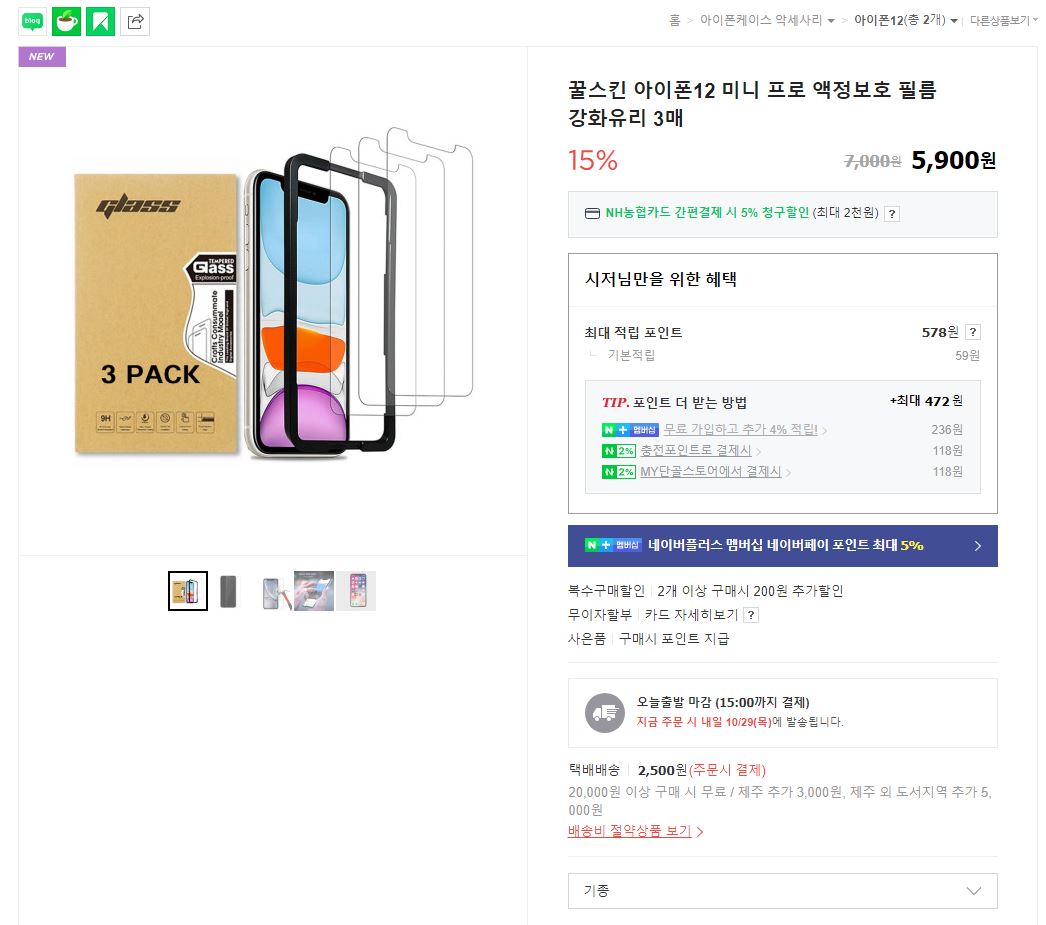1046x925 pixels.
Task: Open NH card discount help question mark
Action: (x=892, y=213)
